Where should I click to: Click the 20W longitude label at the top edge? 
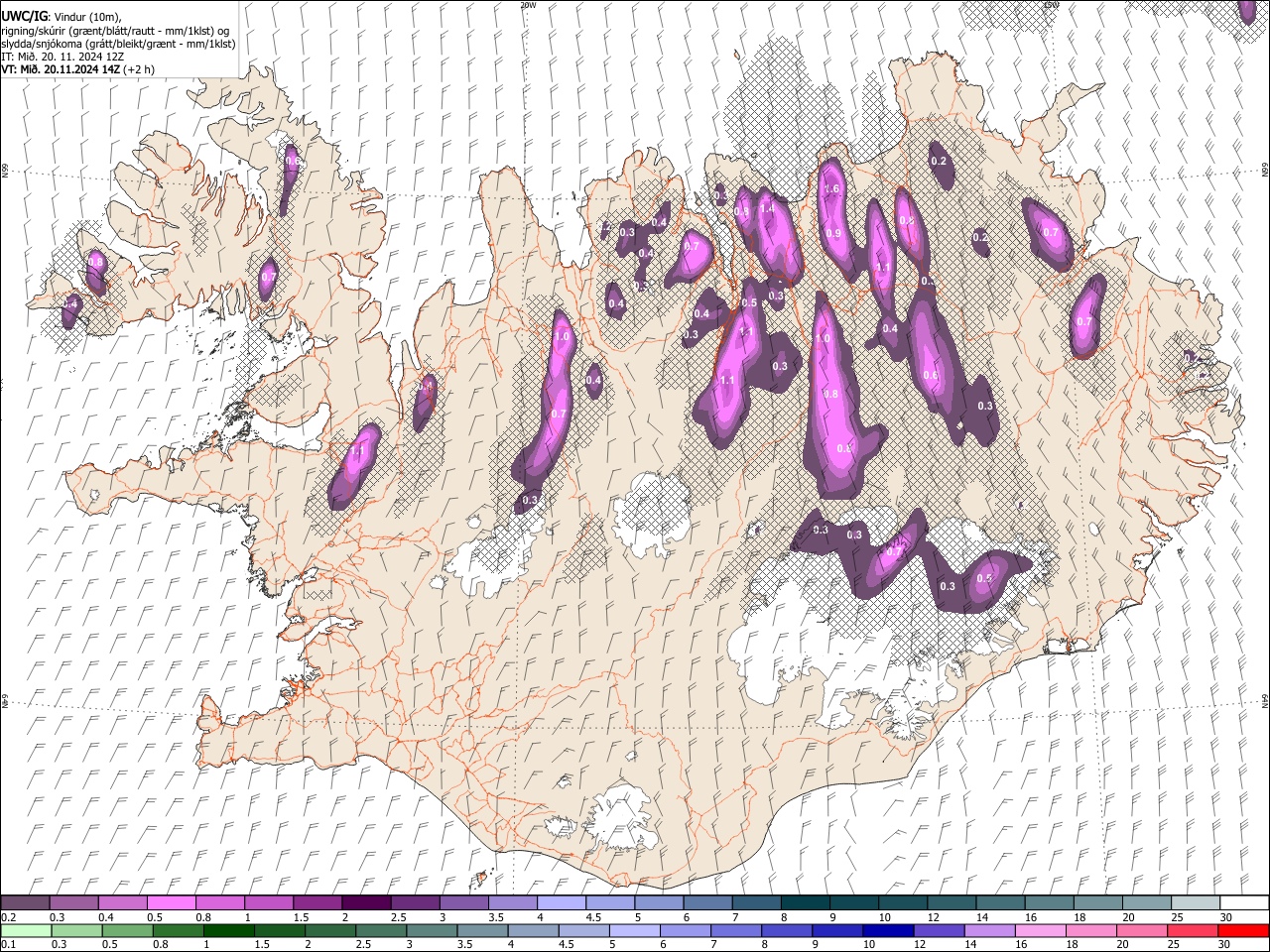[528, 5]
